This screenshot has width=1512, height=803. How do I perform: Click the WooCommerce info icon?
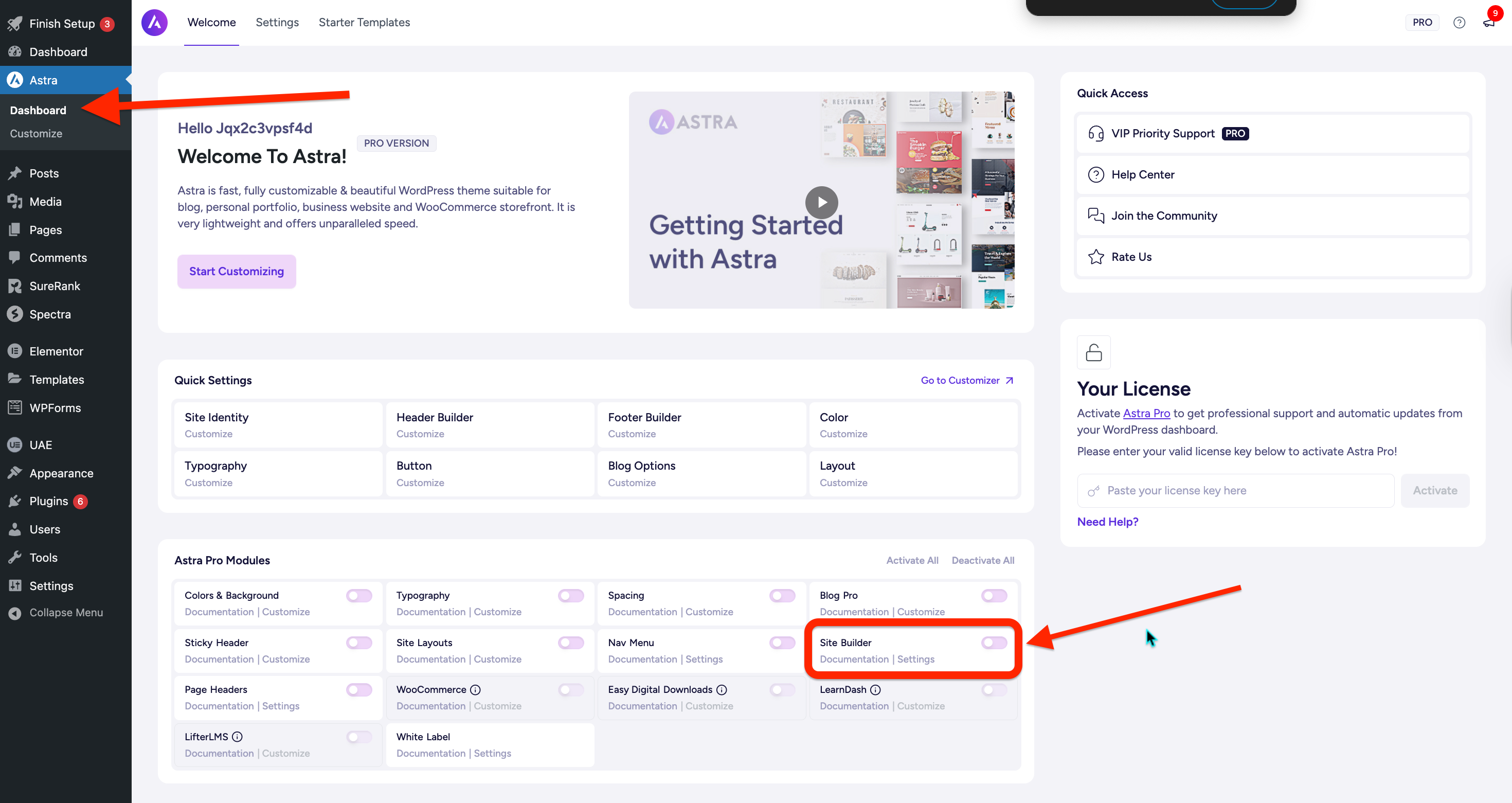(x=475, y=690)
